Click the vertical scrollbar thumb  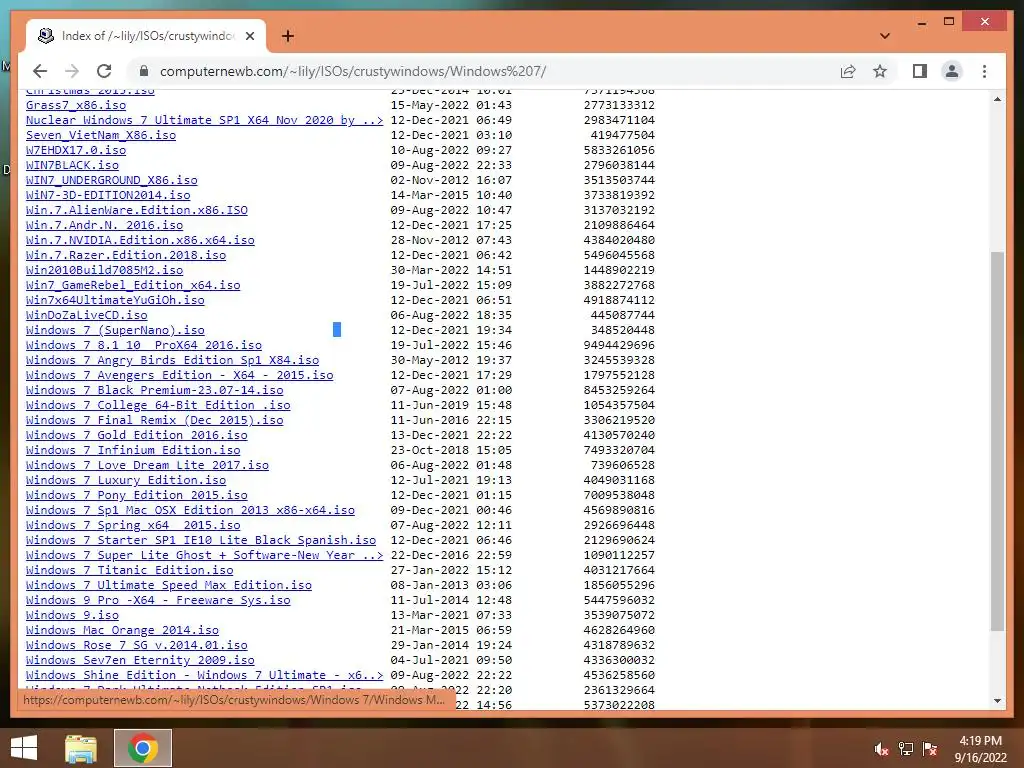[997, 441]
